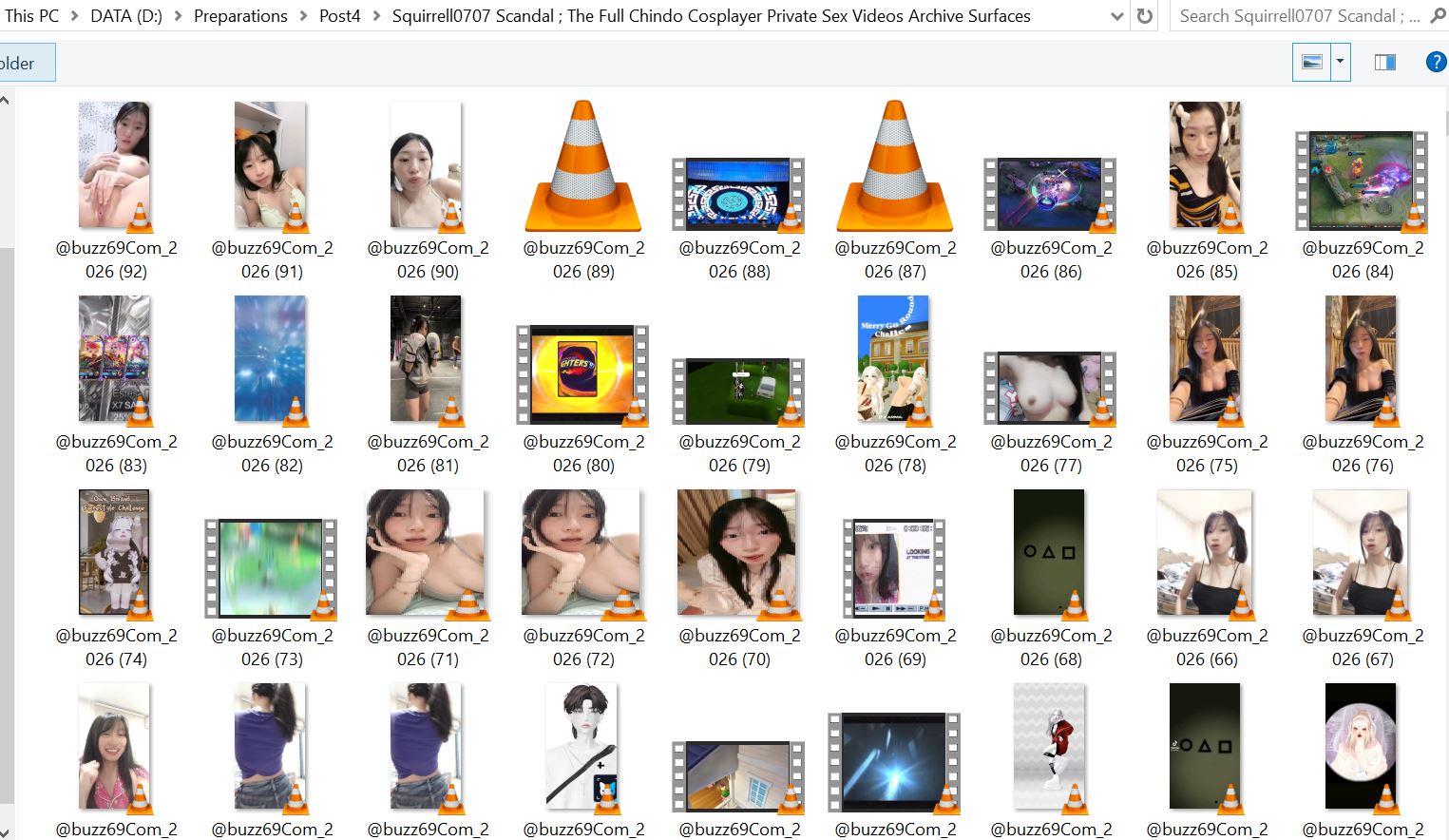Click the magnifier icon in the search box
Image resolution: width=1449 pixels, height=840 pixels.
[x=1437, y=15]
